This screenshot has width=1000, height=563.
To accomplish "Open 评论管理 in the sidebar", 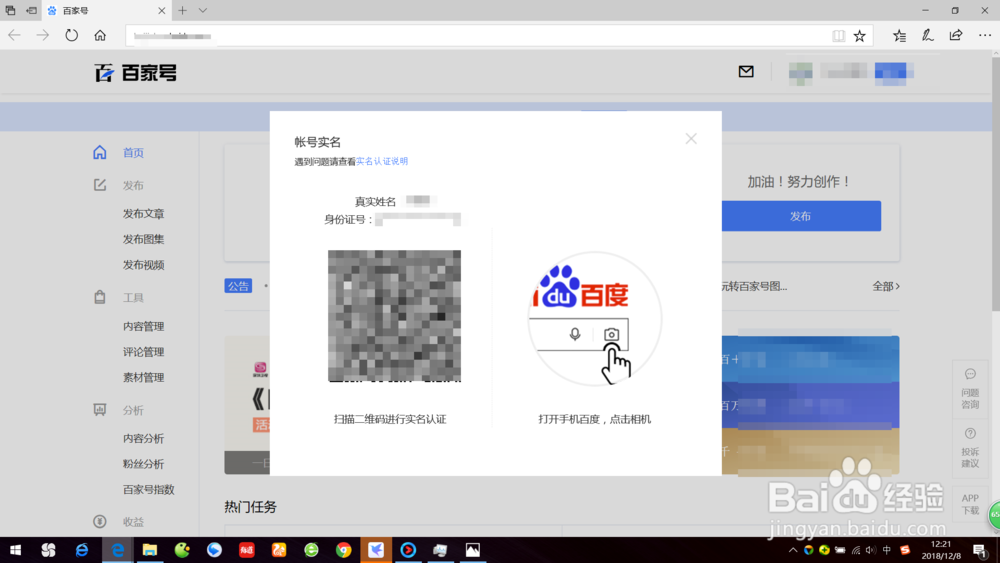I will click(143, 352).
